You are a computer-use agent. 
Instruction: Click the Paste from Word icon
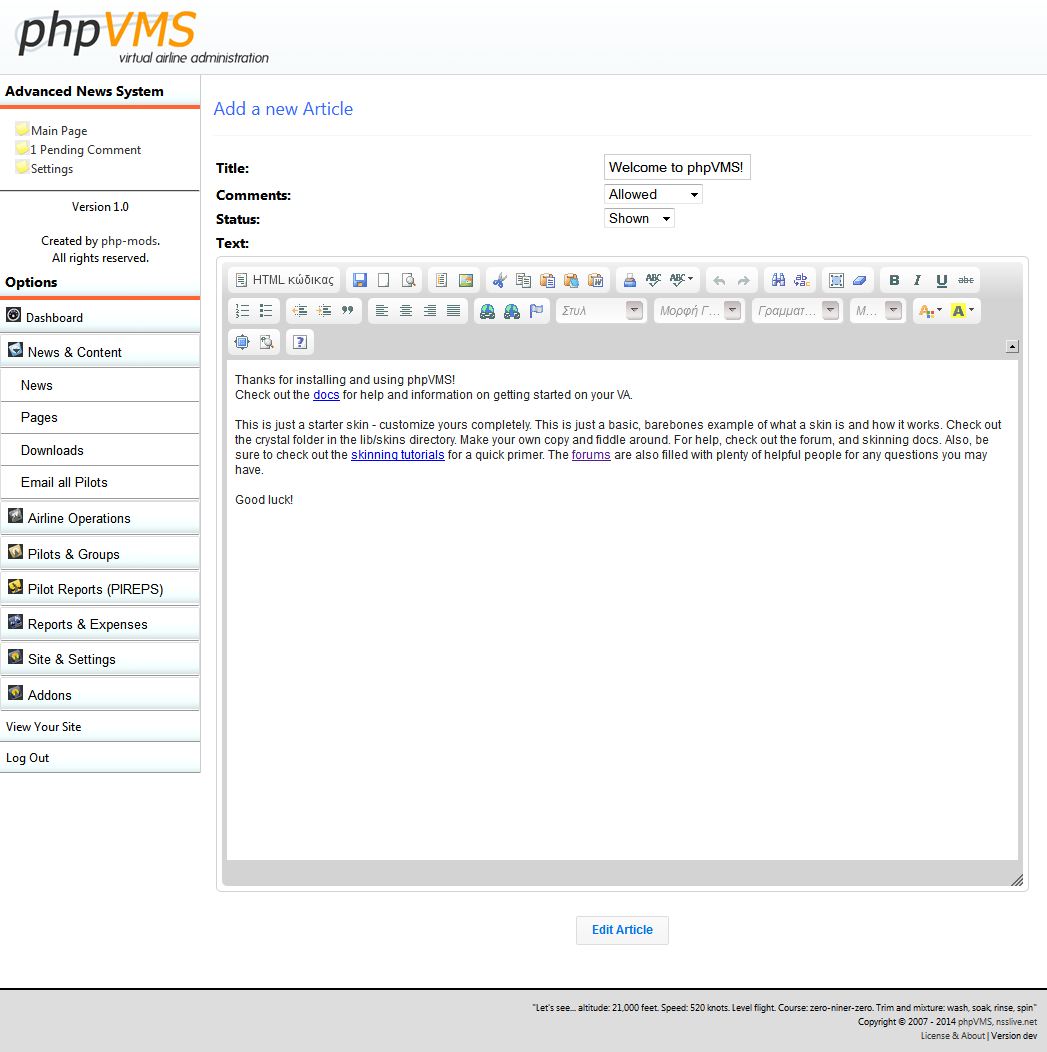596,280
